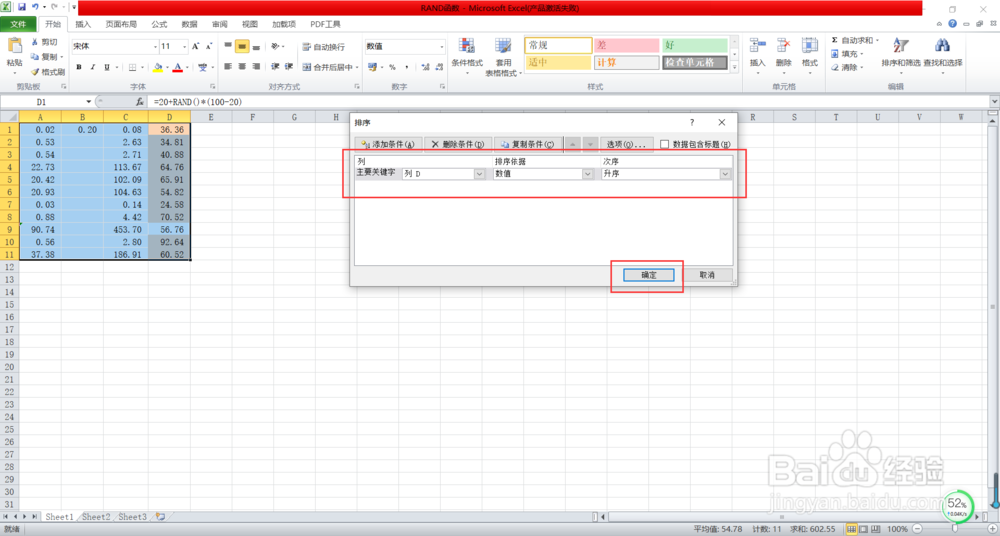Toggle underline formatting in ribbon
Image resolution: width=1000 pixels, height=536 pixels.
(107, 67)
